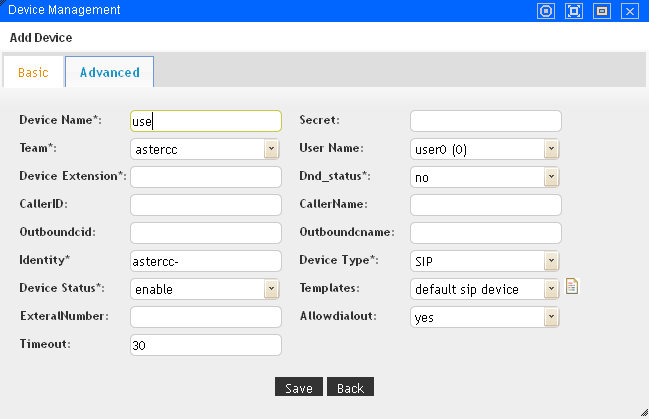Switch to the Advanced tab
This screenshot has height=419, width=649.
(110, 73)
